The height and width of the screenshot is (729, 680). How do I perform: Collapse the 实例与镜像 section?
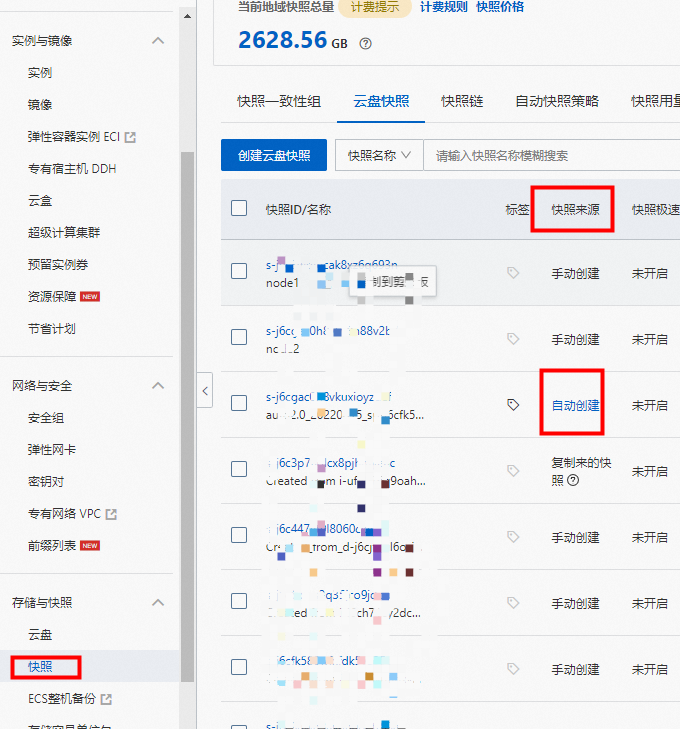tap(158, 41)
